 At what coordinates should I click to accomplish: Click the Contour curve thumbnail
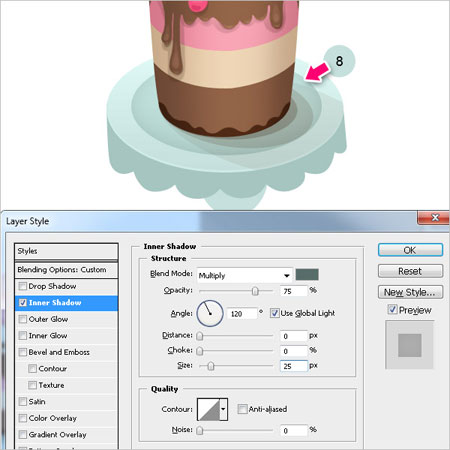[209, 409]
